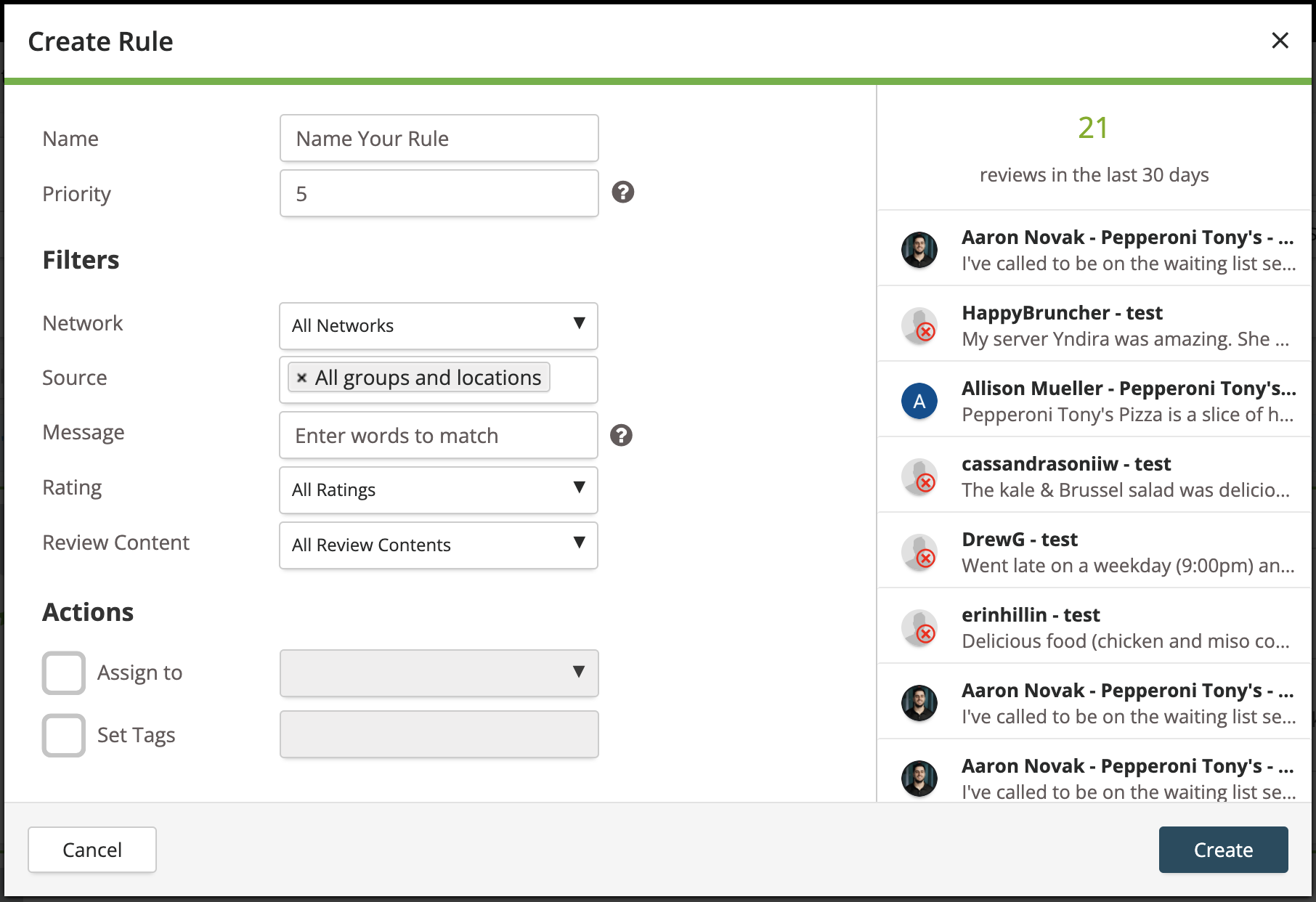Focus the Name Your Rule field

click(x=439, y=138)
